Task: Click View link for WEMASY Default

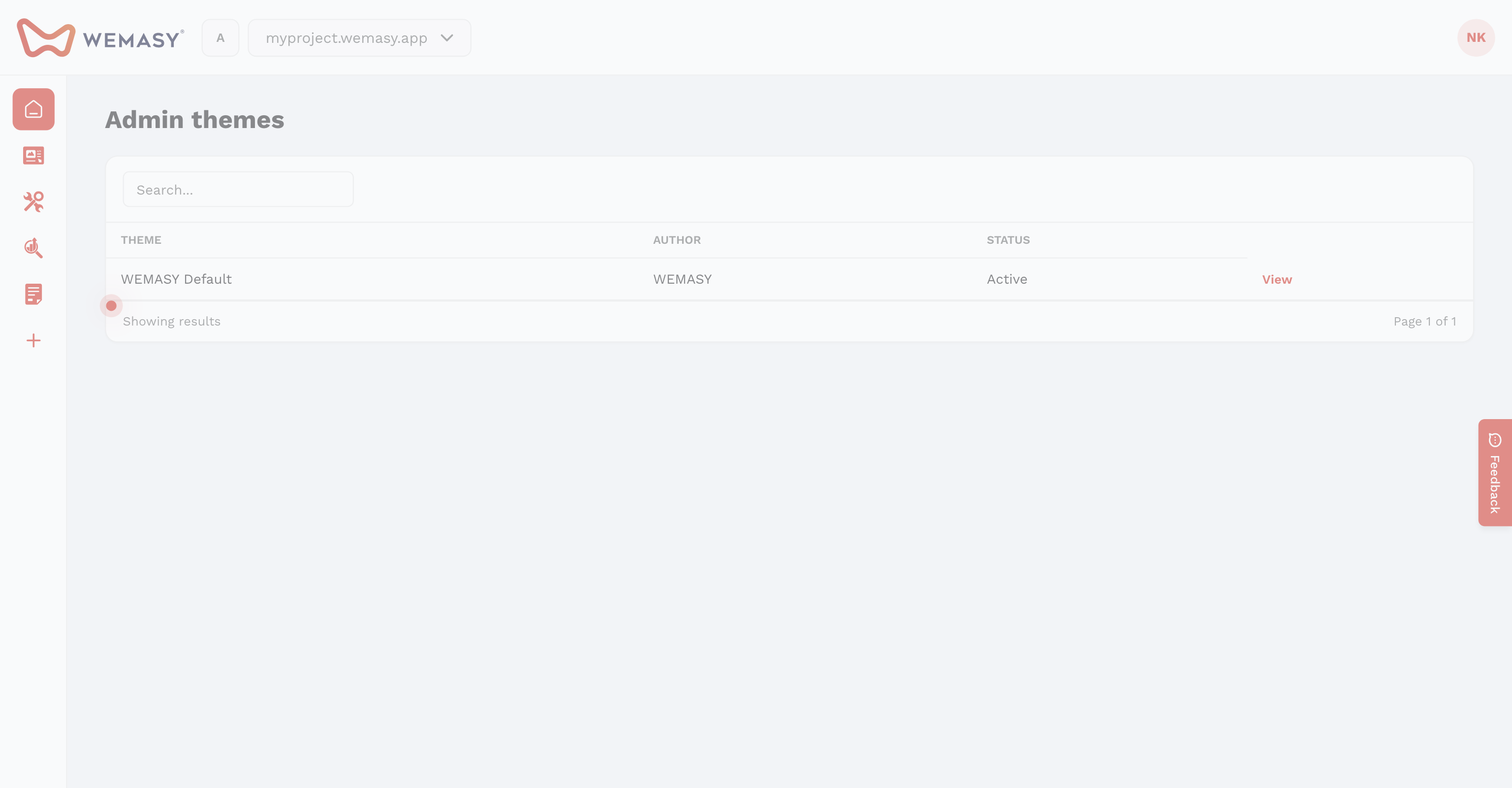Action: 1277,280
